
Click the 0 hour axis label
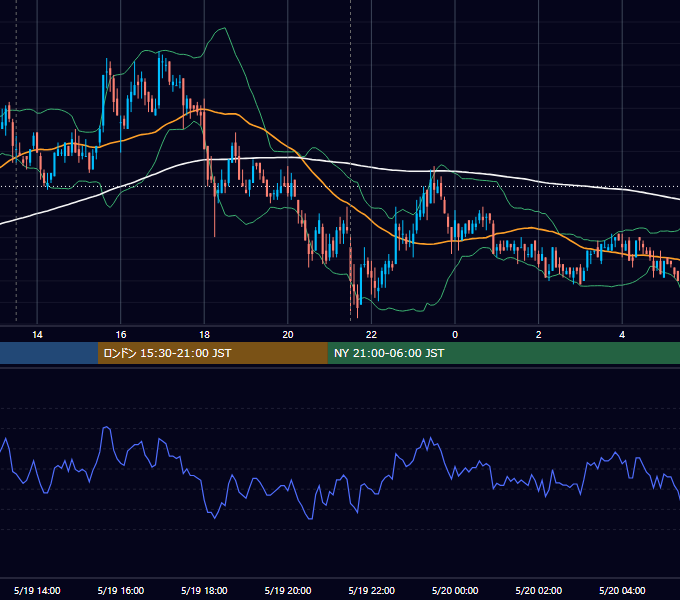coord(455,335)
